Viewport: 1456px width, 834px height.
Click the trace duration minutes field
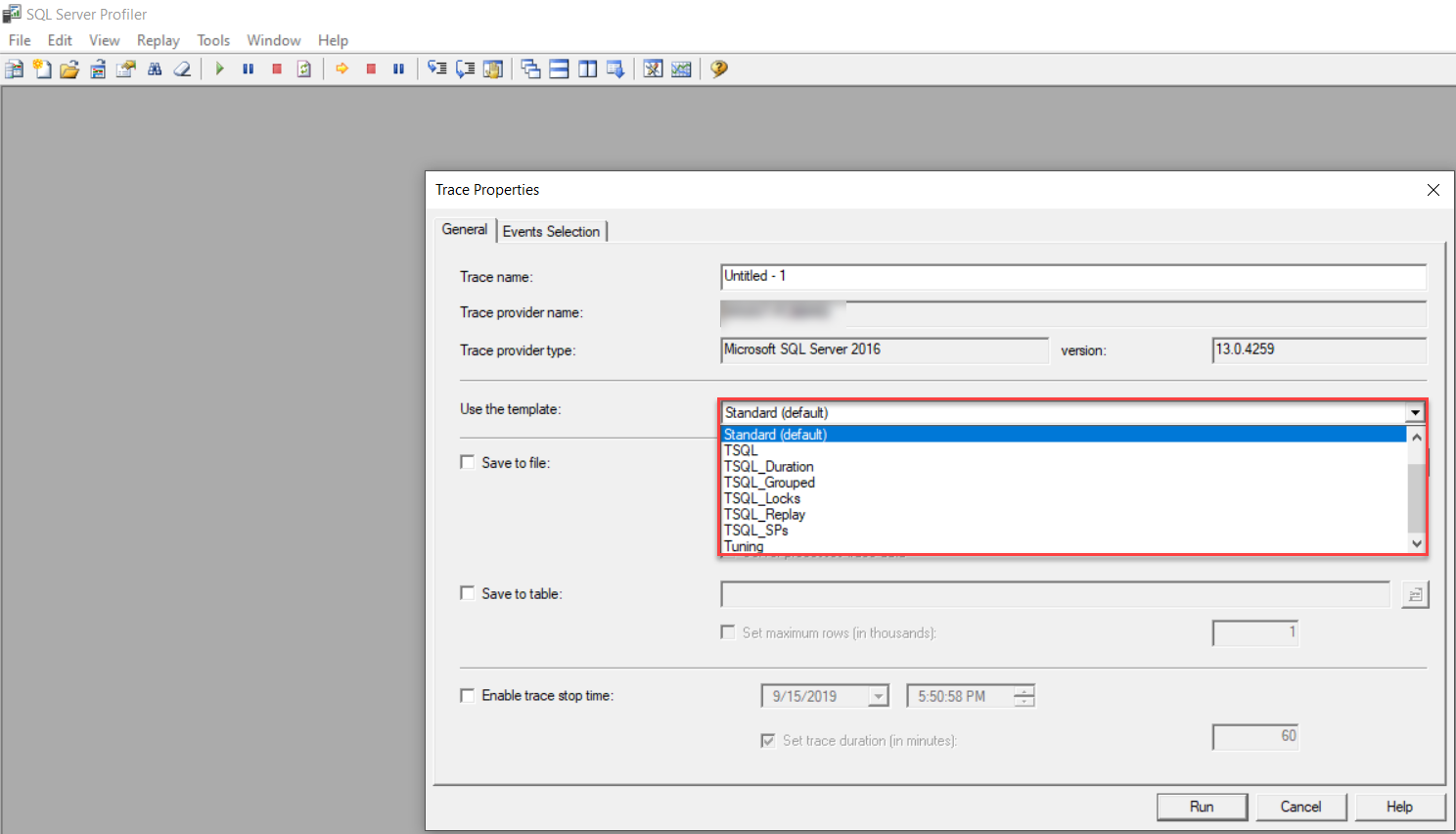pos(1255,736)
